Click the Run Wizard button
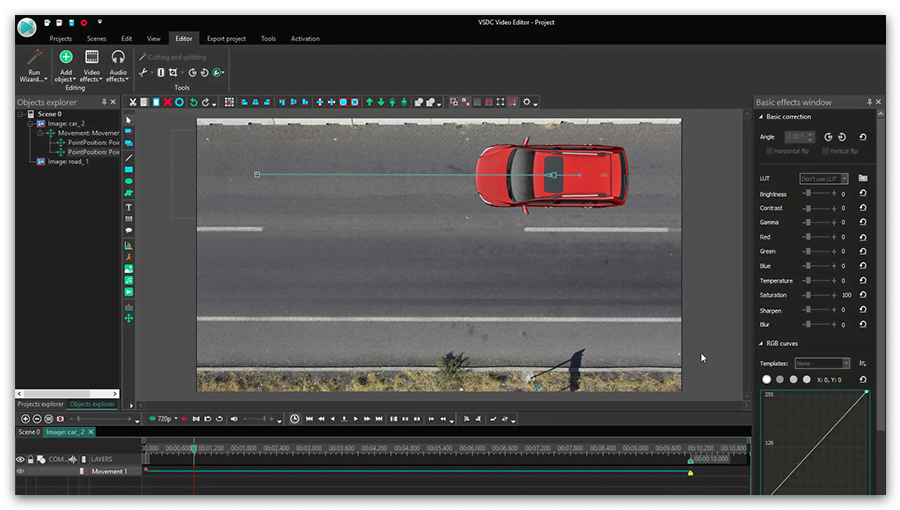 (34, 63)
